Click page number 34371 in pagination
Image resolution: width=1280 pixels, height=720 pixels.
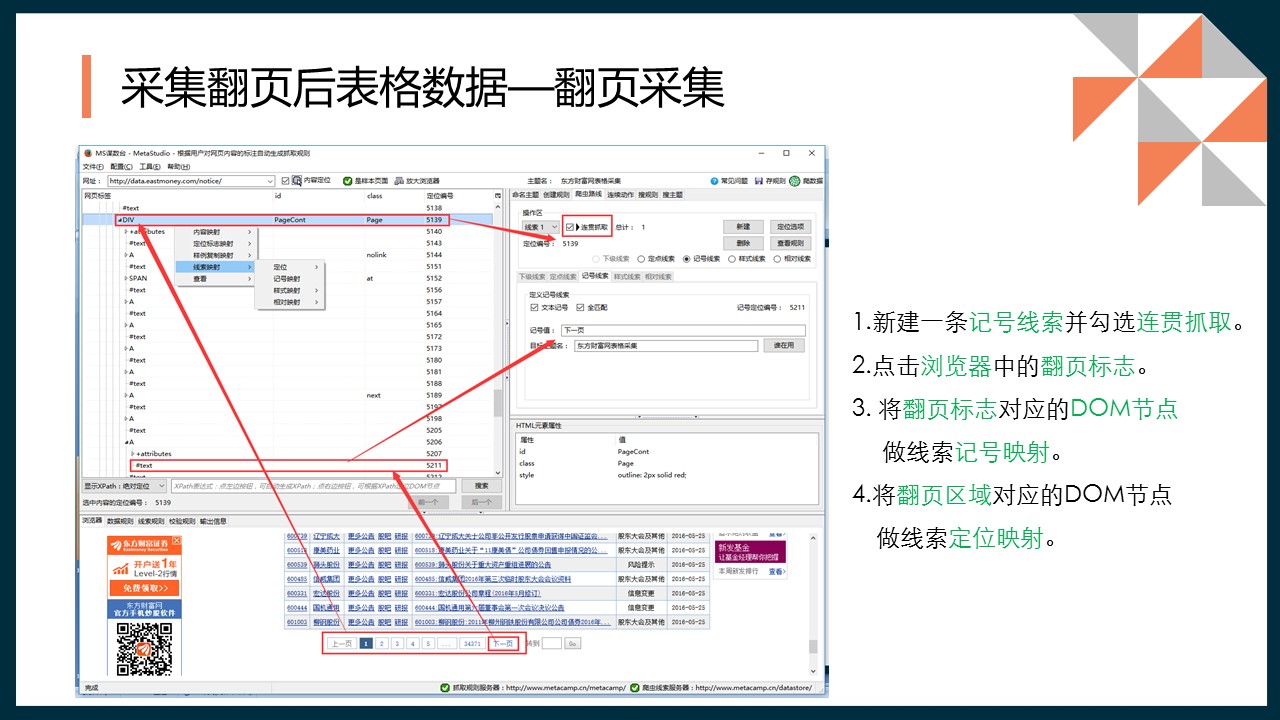coord(472,644)
